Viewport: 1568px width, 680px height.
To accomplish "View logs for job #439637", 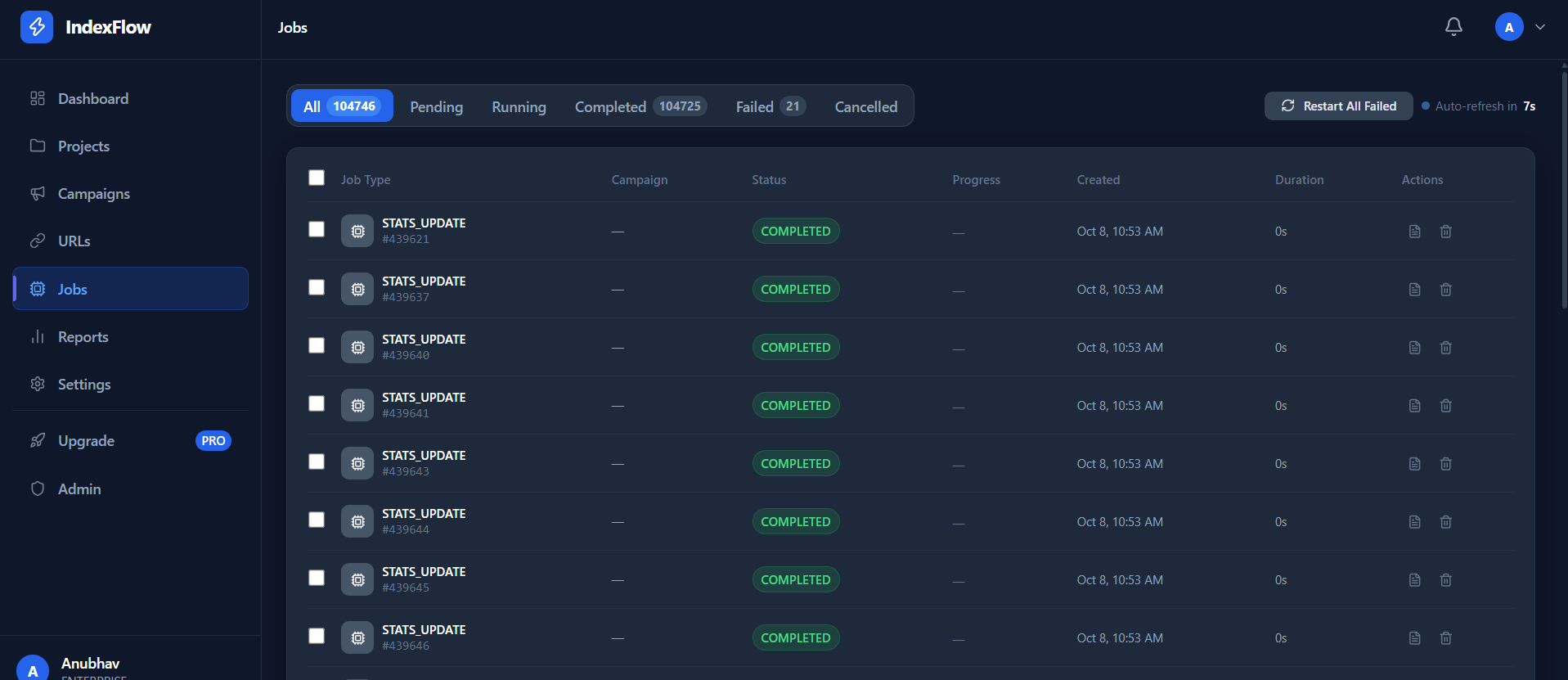I will (x=1414, y=290).
